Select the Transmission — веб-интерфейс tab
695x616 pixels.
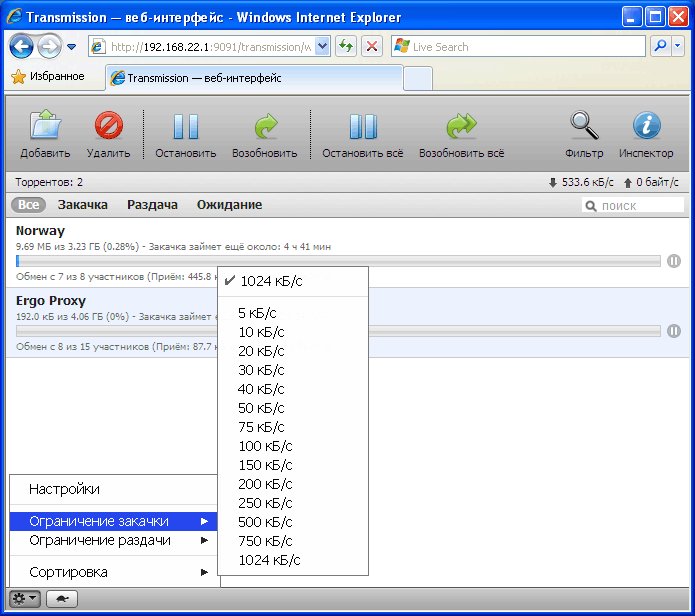[254, 78]
